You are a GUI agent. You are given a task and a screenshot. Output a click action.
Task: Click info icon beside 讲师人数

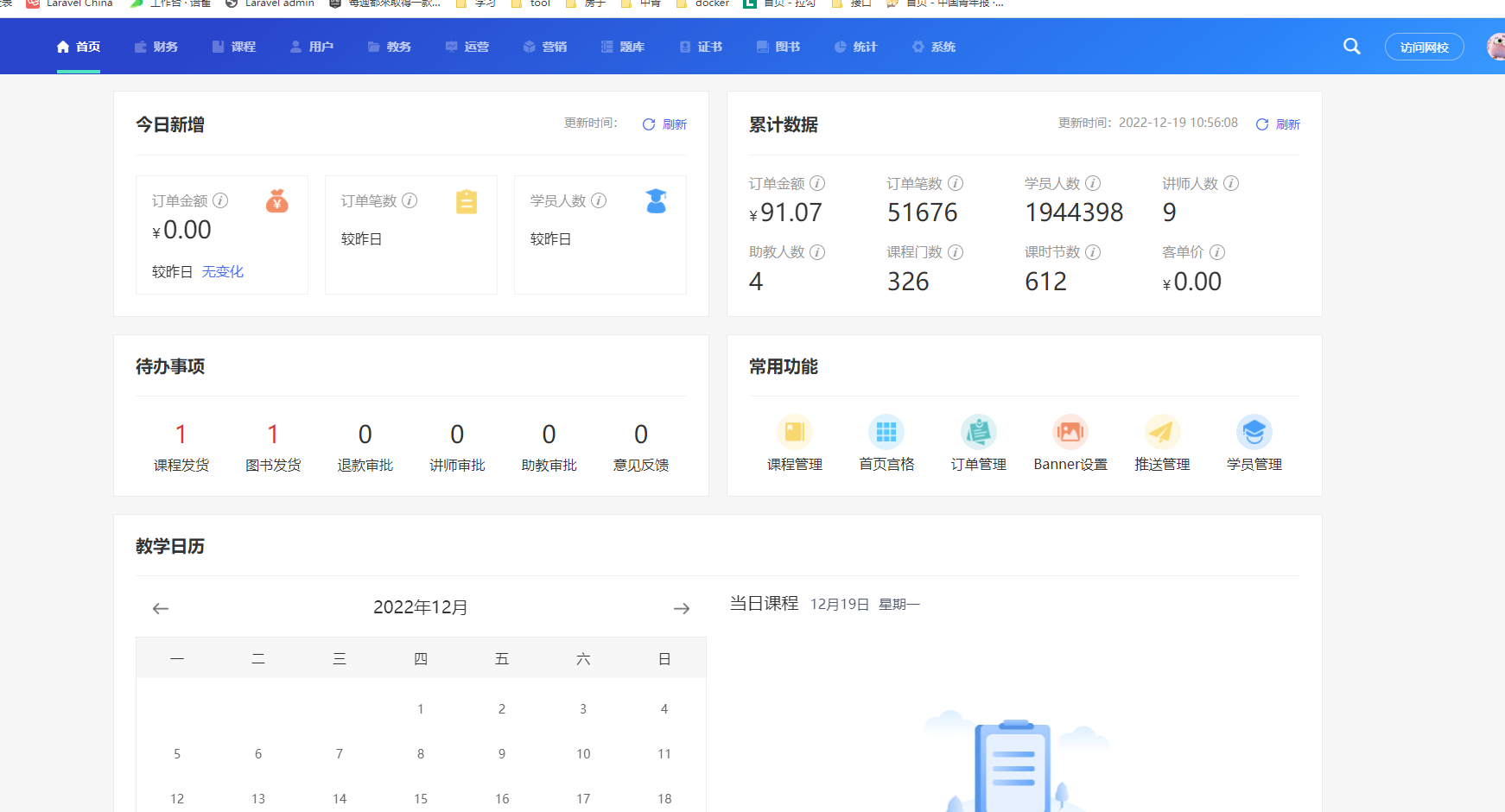click(x=1231, y=183)
